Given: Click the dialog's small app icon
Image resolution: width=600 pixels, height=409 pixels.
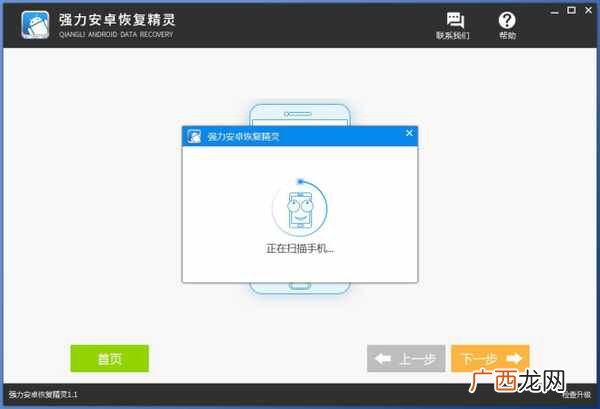Looking at the screenshot, I should [x=194, y=136].
